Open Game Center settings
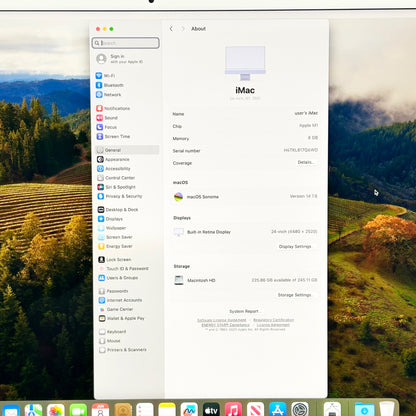This screenshot has height=416, width=416. (116, 309)
